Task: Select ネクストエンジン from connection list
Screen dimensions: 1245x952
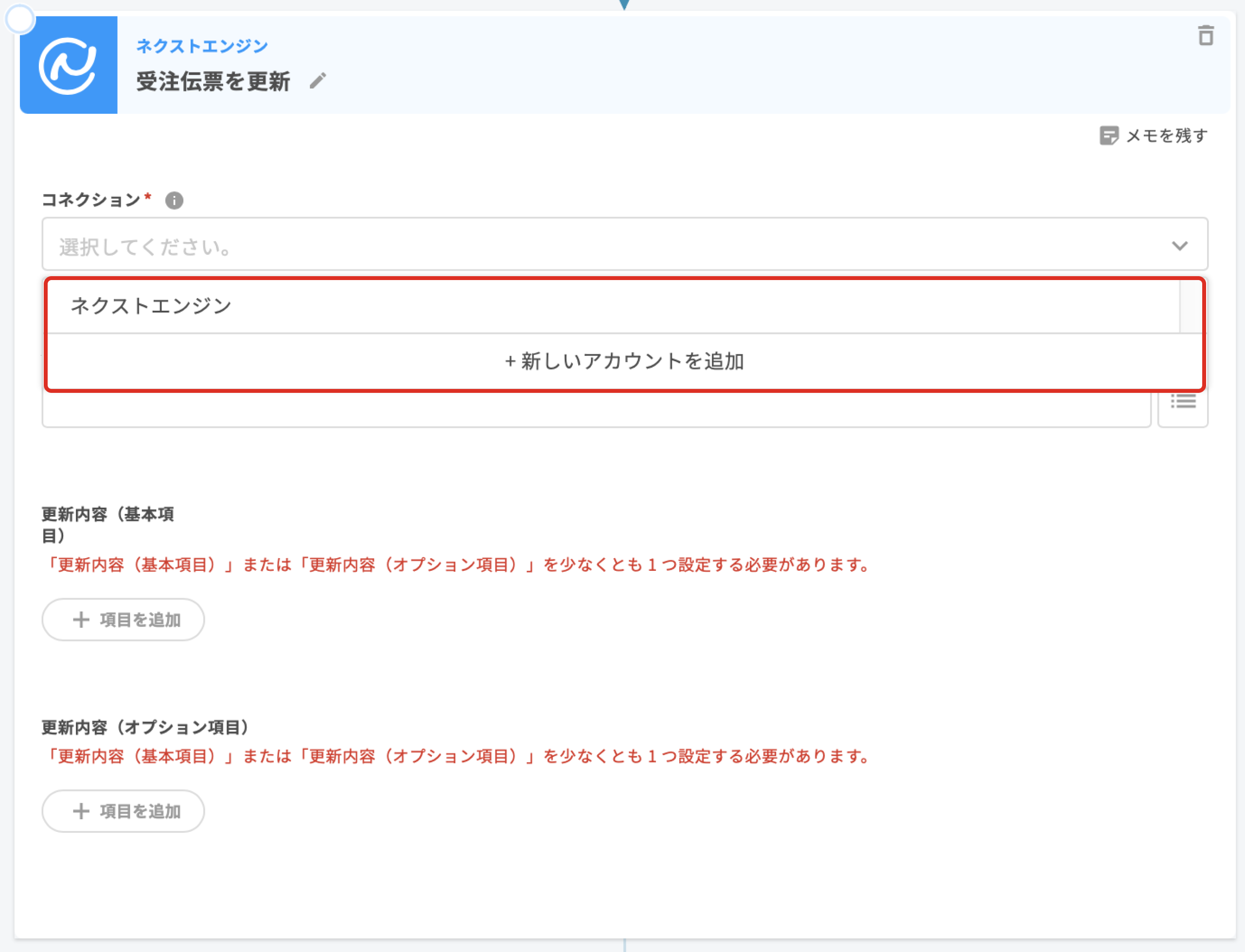Action: 151,306
